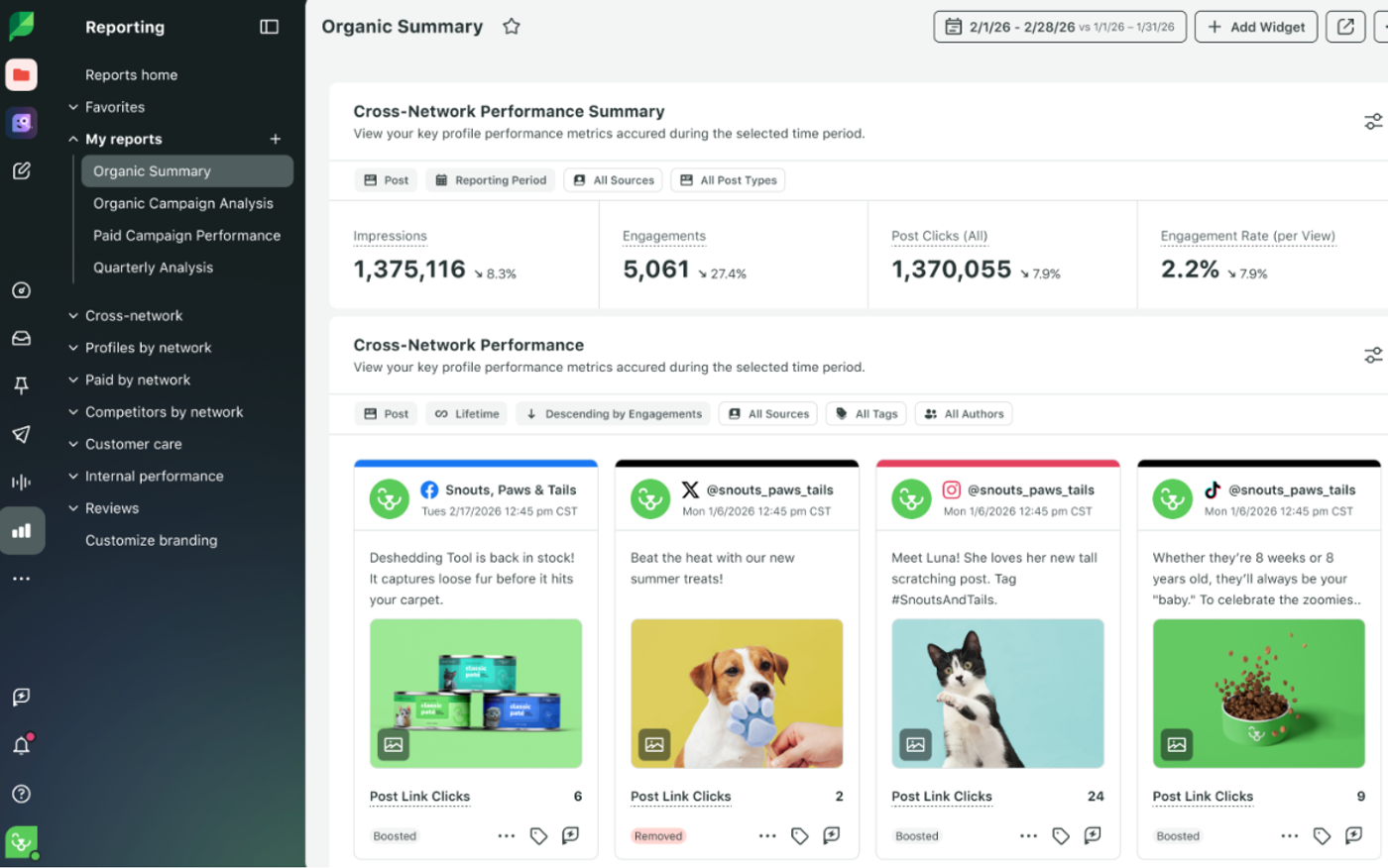Open Paid Campaign Performance report
The height and width of the screenshot is (868, 1388).
tap(187, 236)
